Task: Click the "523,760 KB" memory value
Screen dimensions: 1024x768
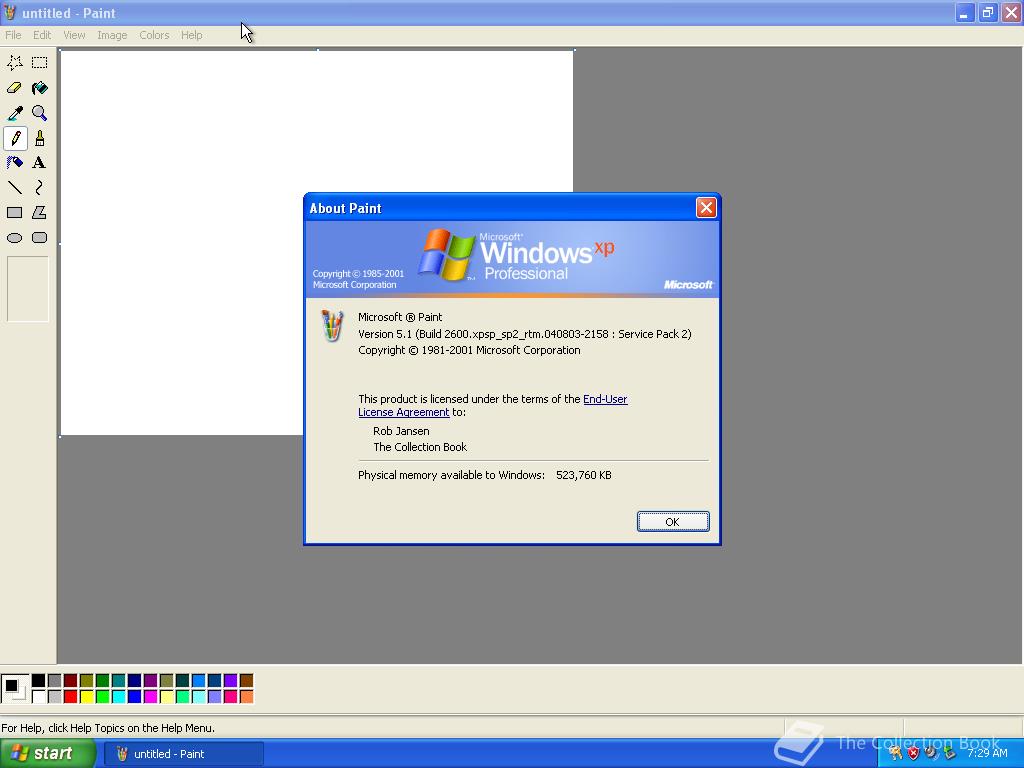Action: tap(584, 475)
